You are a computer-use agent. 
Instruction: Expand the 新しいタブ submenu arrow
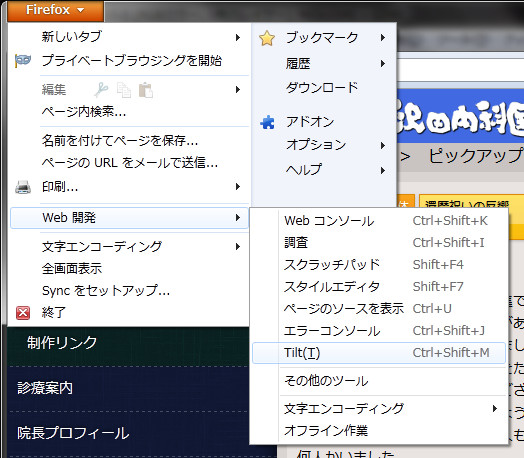pos(238,37)
